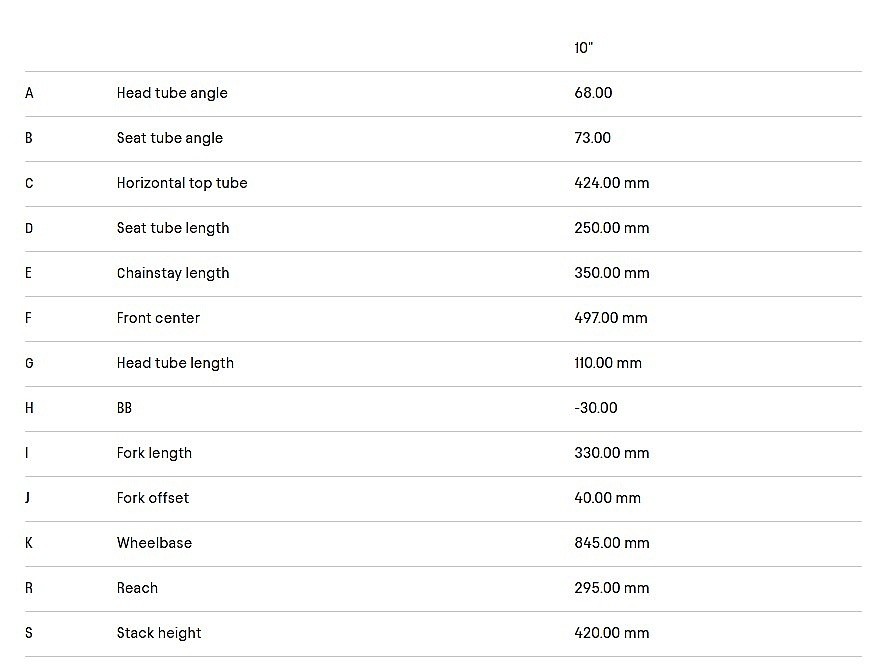Click the Front center row label

point(158,318)
